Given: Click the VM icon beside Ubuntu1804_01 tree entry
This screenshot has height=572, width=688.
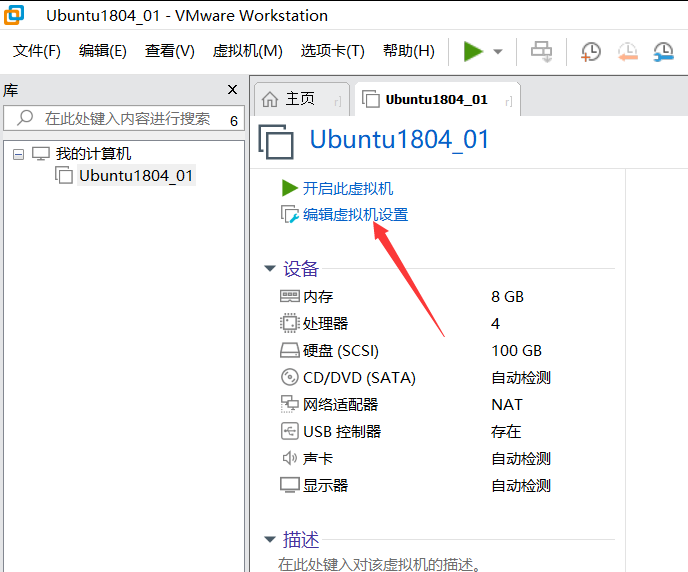Looking at the screenshot, I should pos(64,175).
